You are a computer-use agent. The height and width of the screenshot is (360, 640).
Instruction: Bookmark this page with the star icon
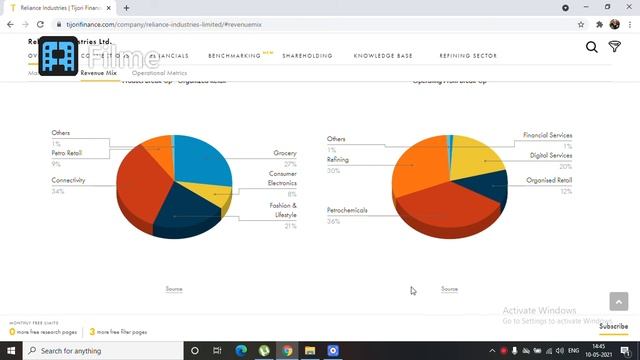(x=581, y=24)
